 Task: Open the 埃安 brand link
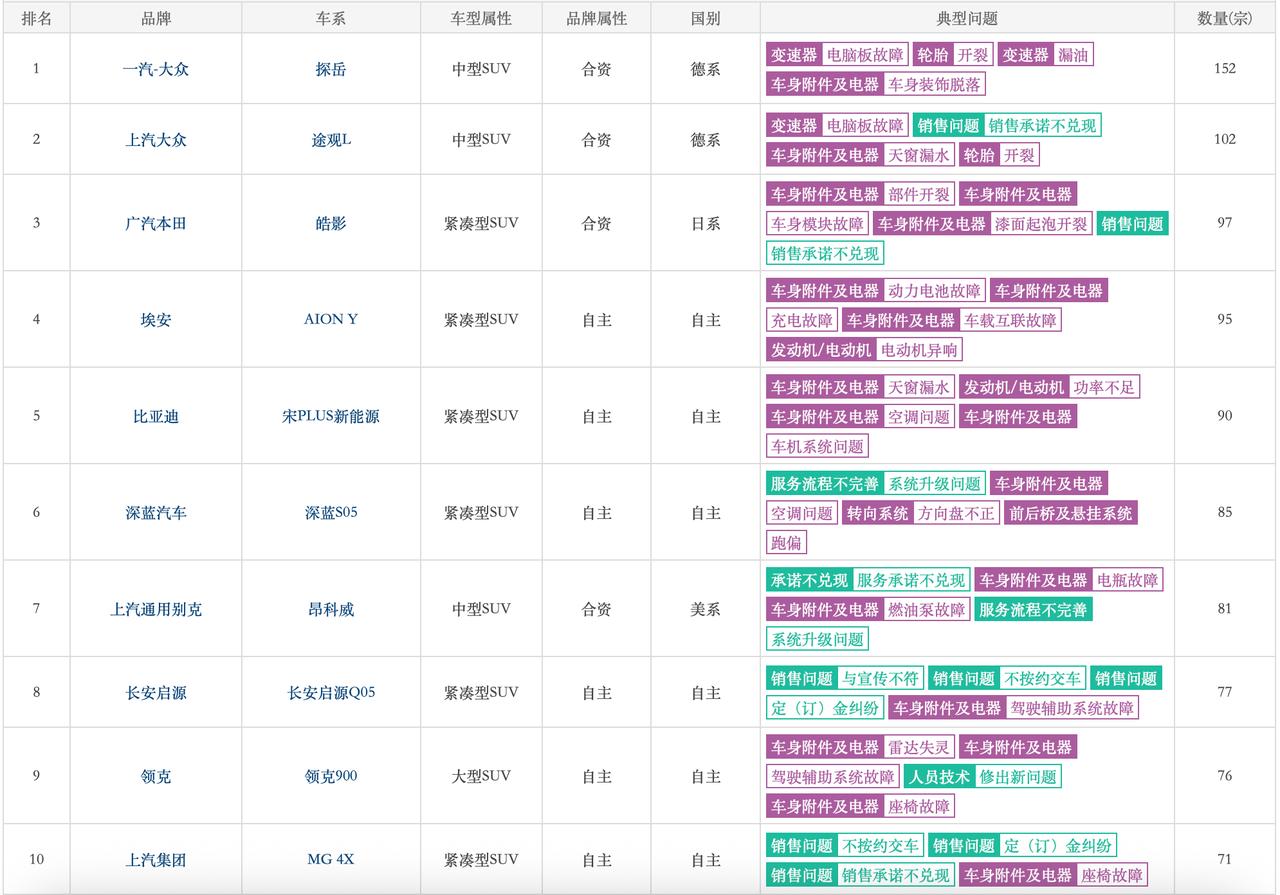pos(155,320)
